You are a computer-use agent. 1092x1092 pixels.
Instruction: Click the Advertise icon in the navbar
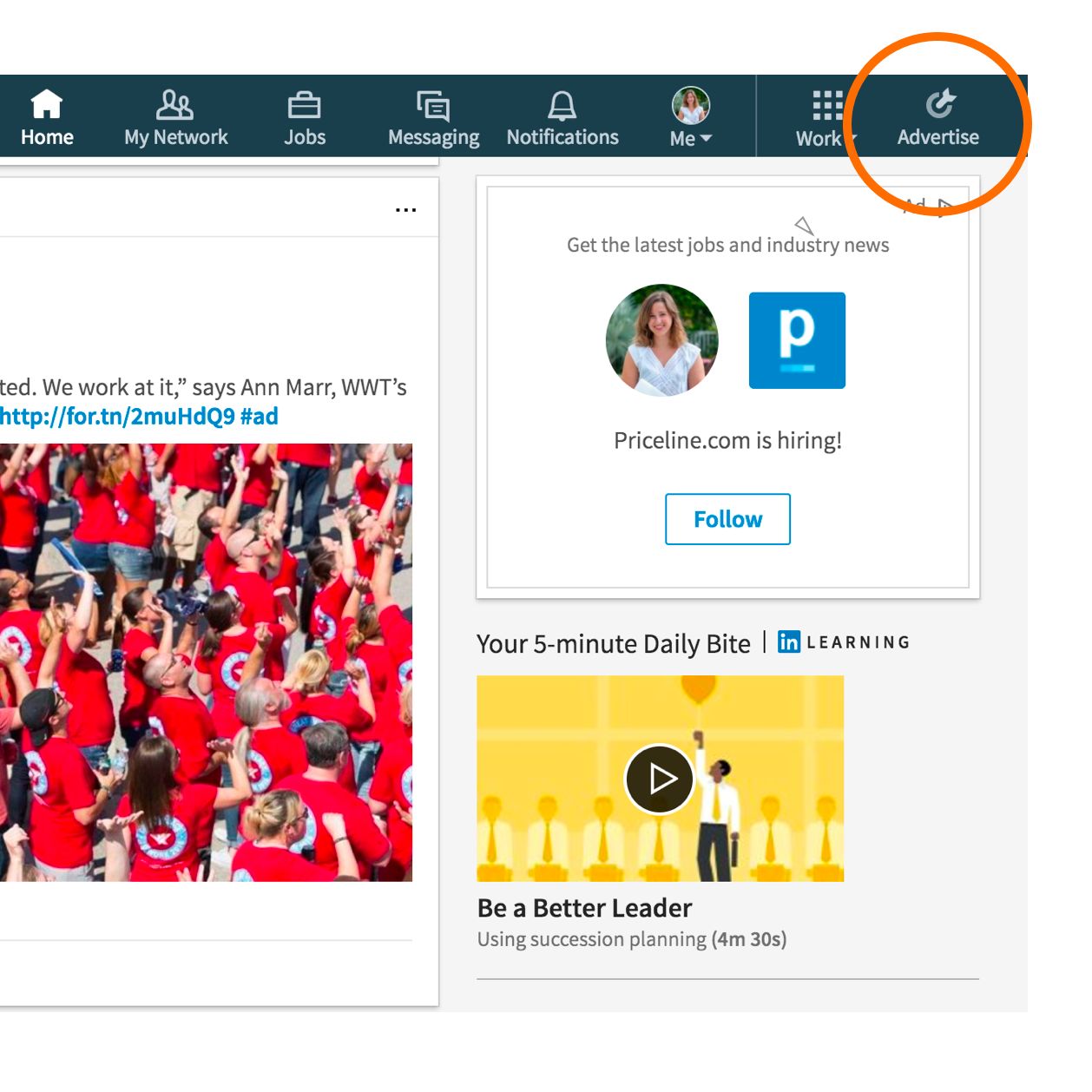(939, 104)
